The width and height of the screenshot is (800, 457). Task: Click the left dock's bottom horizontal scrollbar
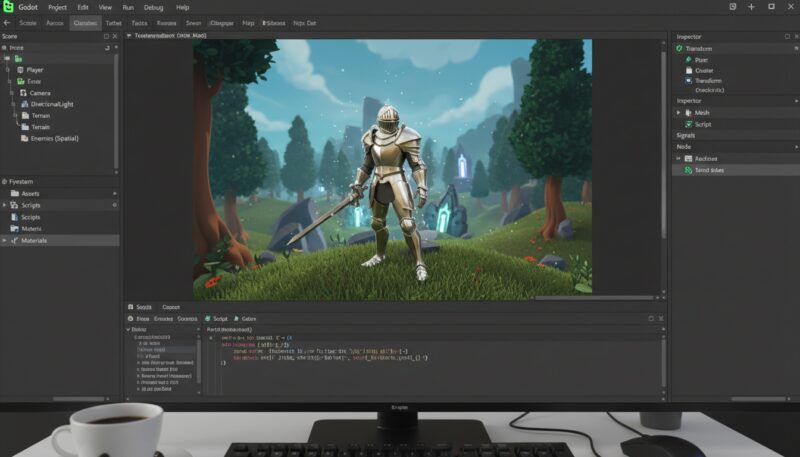(79, 399)
